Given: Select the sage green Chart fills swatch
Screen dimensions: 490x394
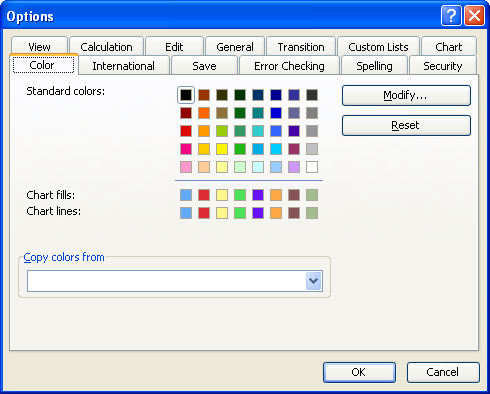Looking at the screenshot, I should (312, 195).
